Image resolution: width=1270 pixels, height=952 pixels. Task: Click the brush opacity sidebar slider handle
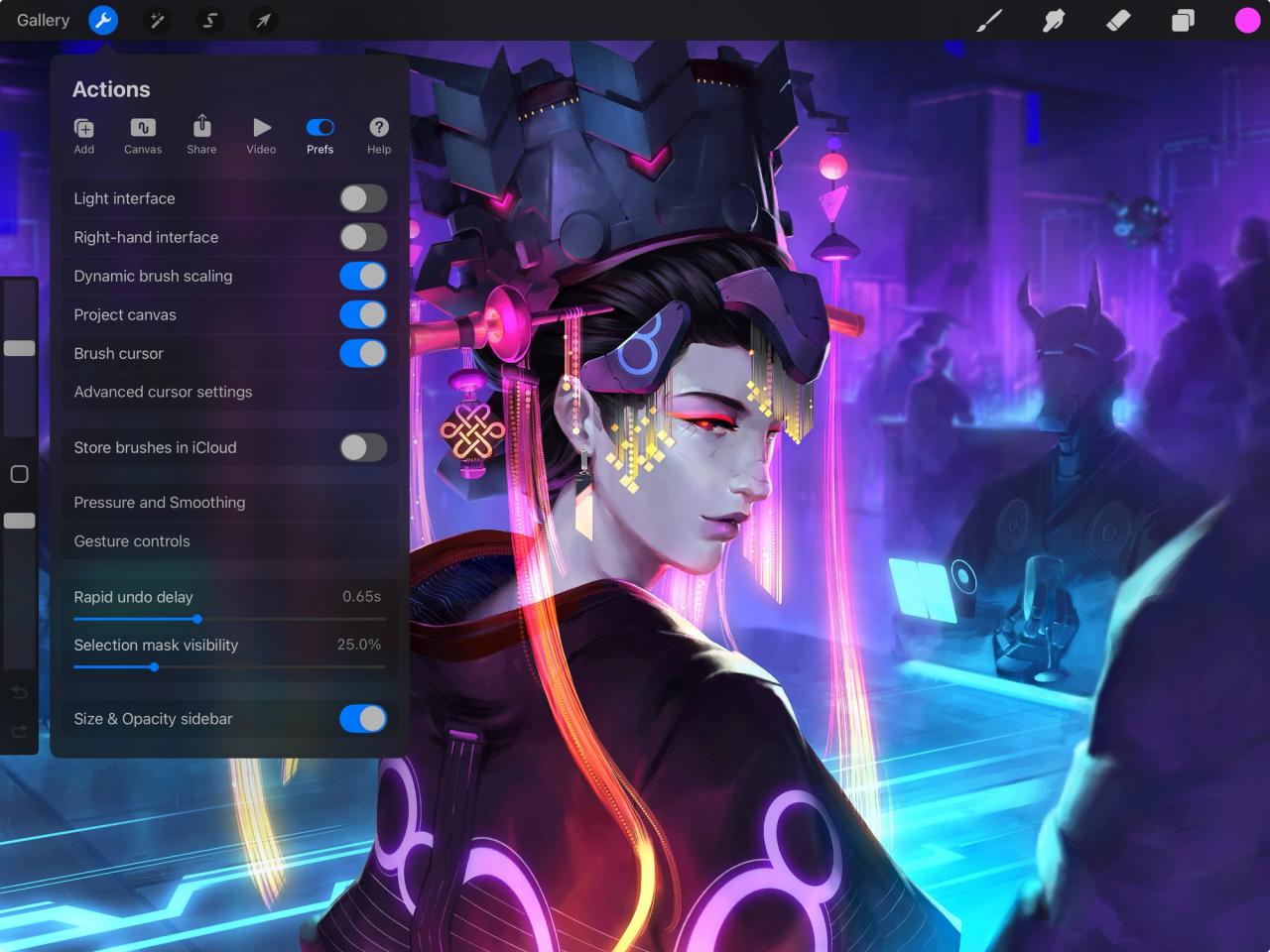(20, 521)
